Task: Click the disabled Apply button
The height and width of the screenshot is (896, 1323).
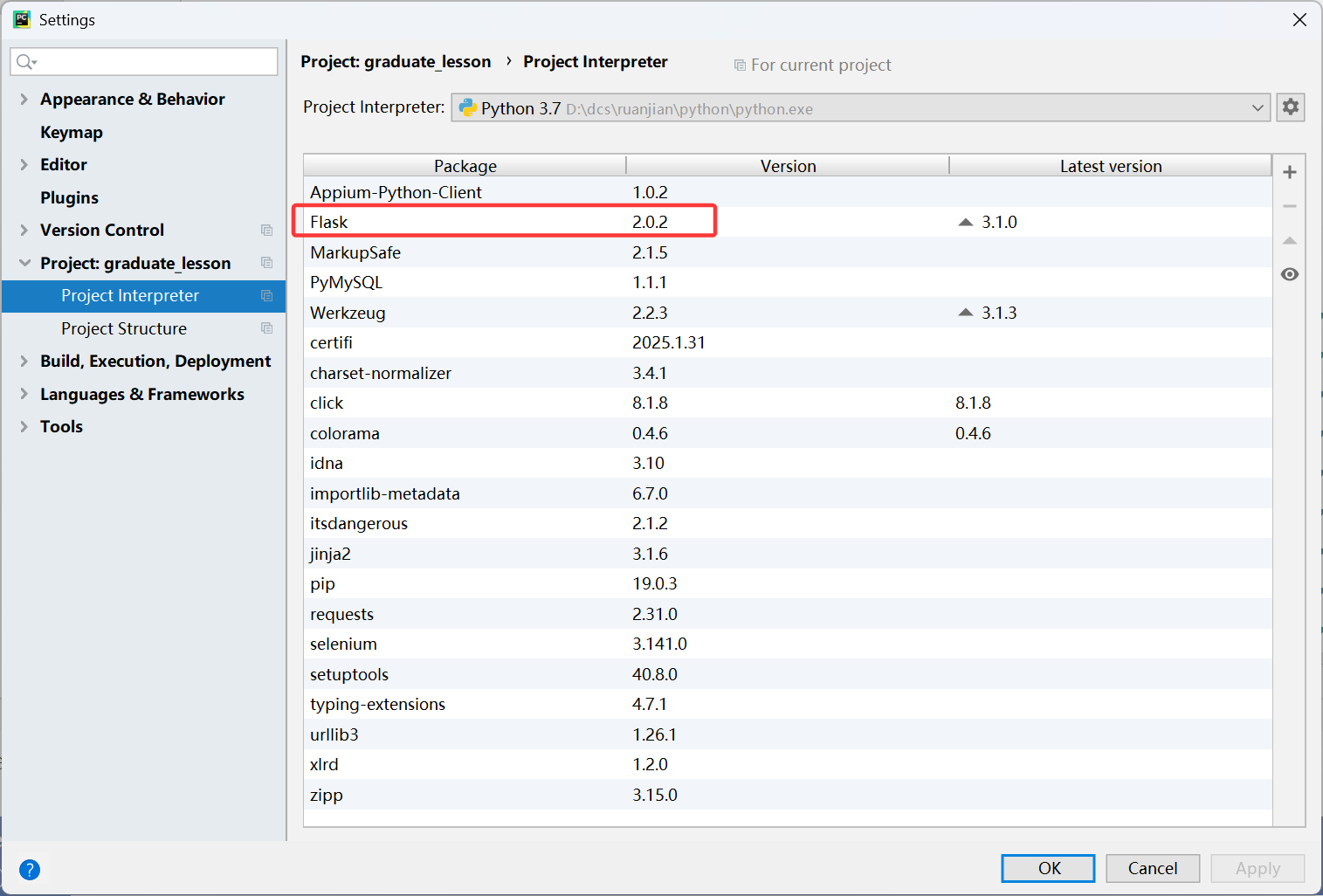Action: [1258, 868]
